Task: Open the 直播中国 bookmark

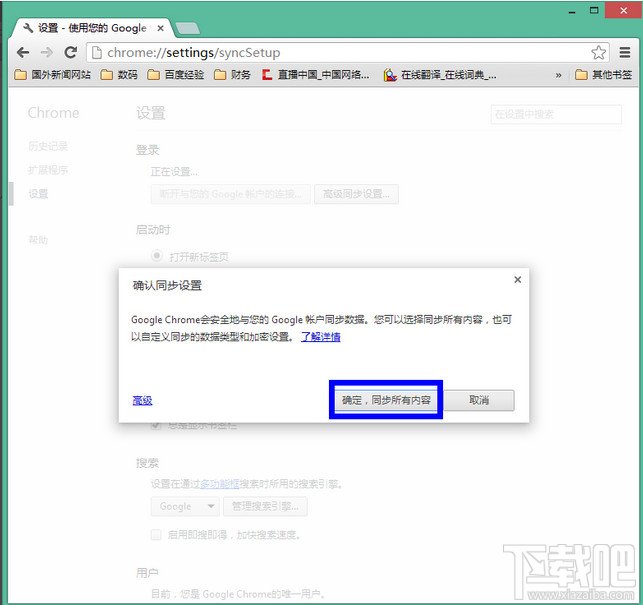Action: point(316,75)
